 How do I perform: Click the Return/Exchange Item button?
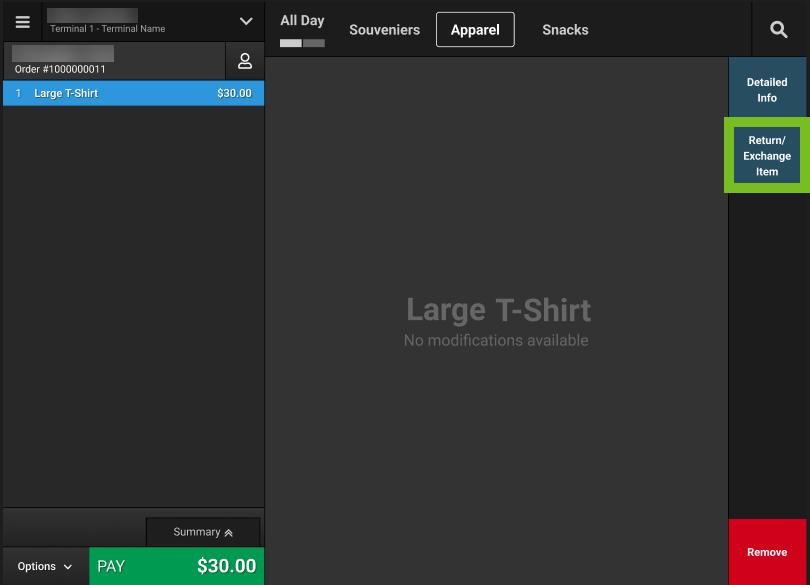click(766, 155)
